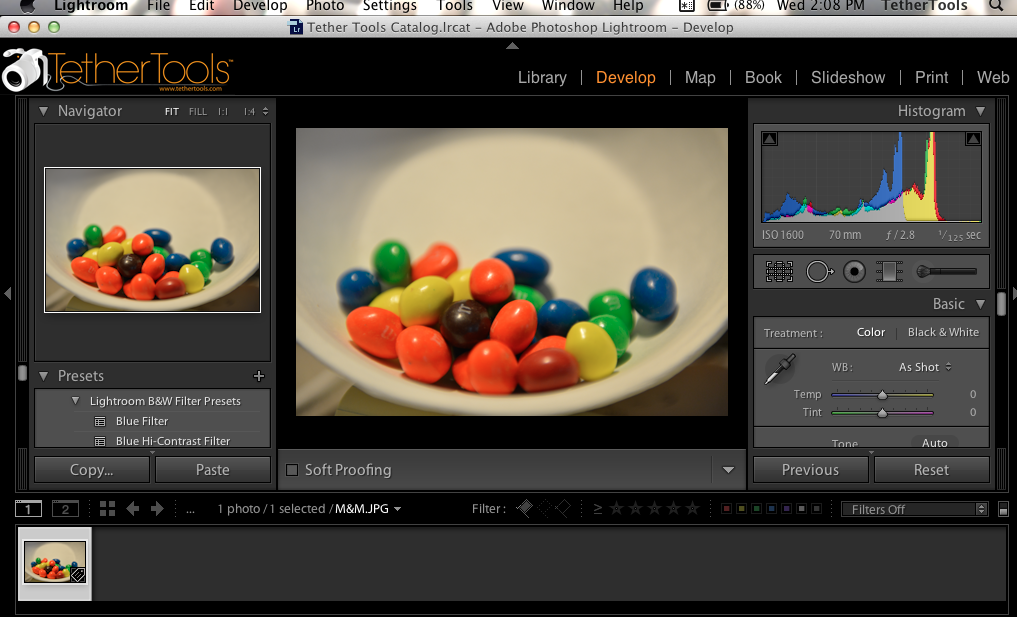The height and width of the screenshot is (617, 1017).
Task: Open the Filters Off dropdown
Action: pos(913,509)
